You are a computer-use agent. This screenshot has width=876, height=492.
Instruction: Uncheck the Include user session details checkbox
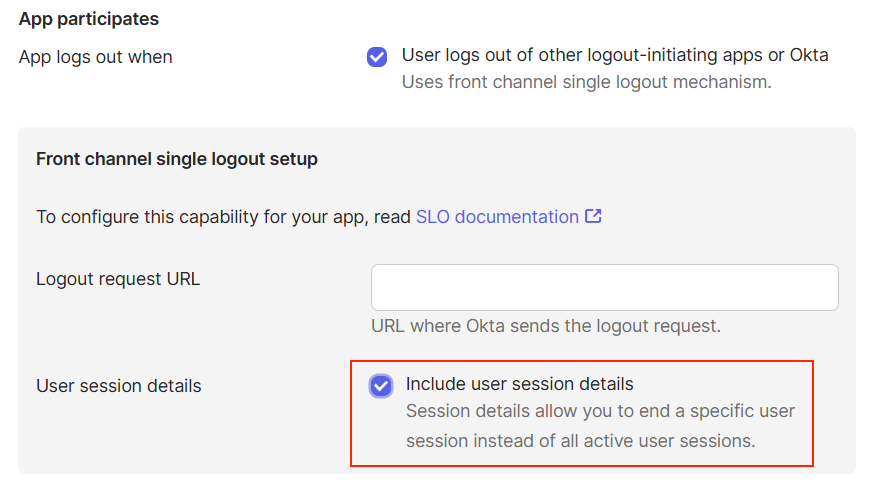[380, 386]
